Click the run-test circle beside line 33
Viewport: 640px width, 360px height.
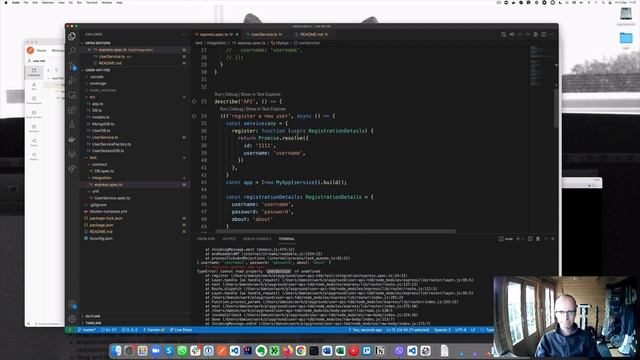pos(194,101)
